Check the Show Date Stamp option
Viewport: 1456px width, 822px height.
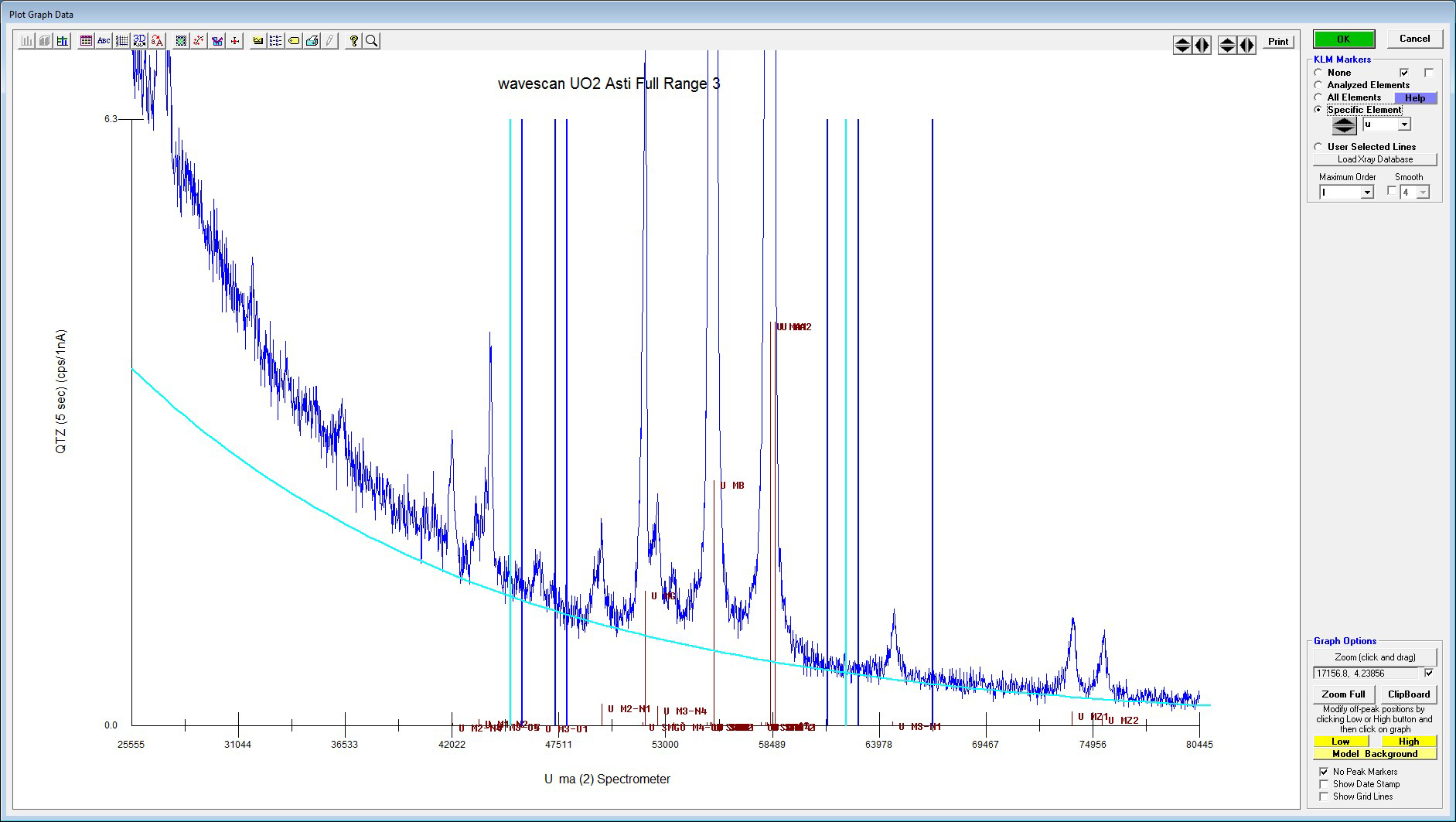click(1324, 784)
